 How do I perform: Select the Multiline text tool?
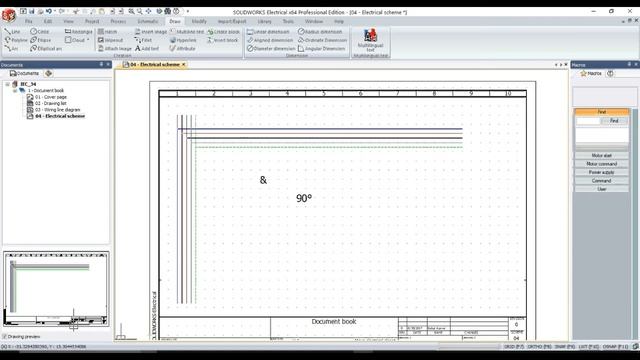pyautogui.click(x=187, y=31)
